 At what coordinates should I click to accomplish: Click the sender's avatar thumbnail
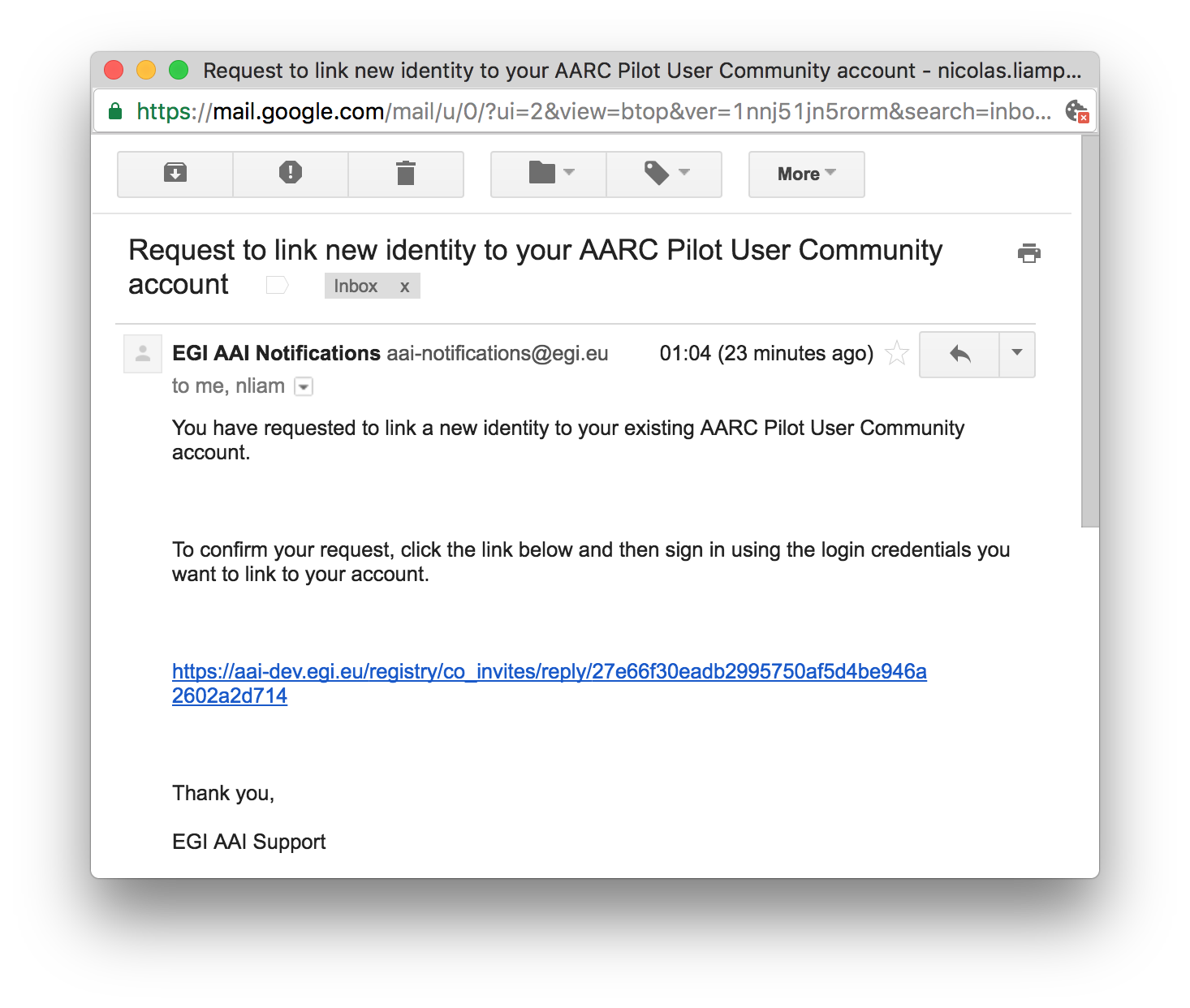click(143, 354)
